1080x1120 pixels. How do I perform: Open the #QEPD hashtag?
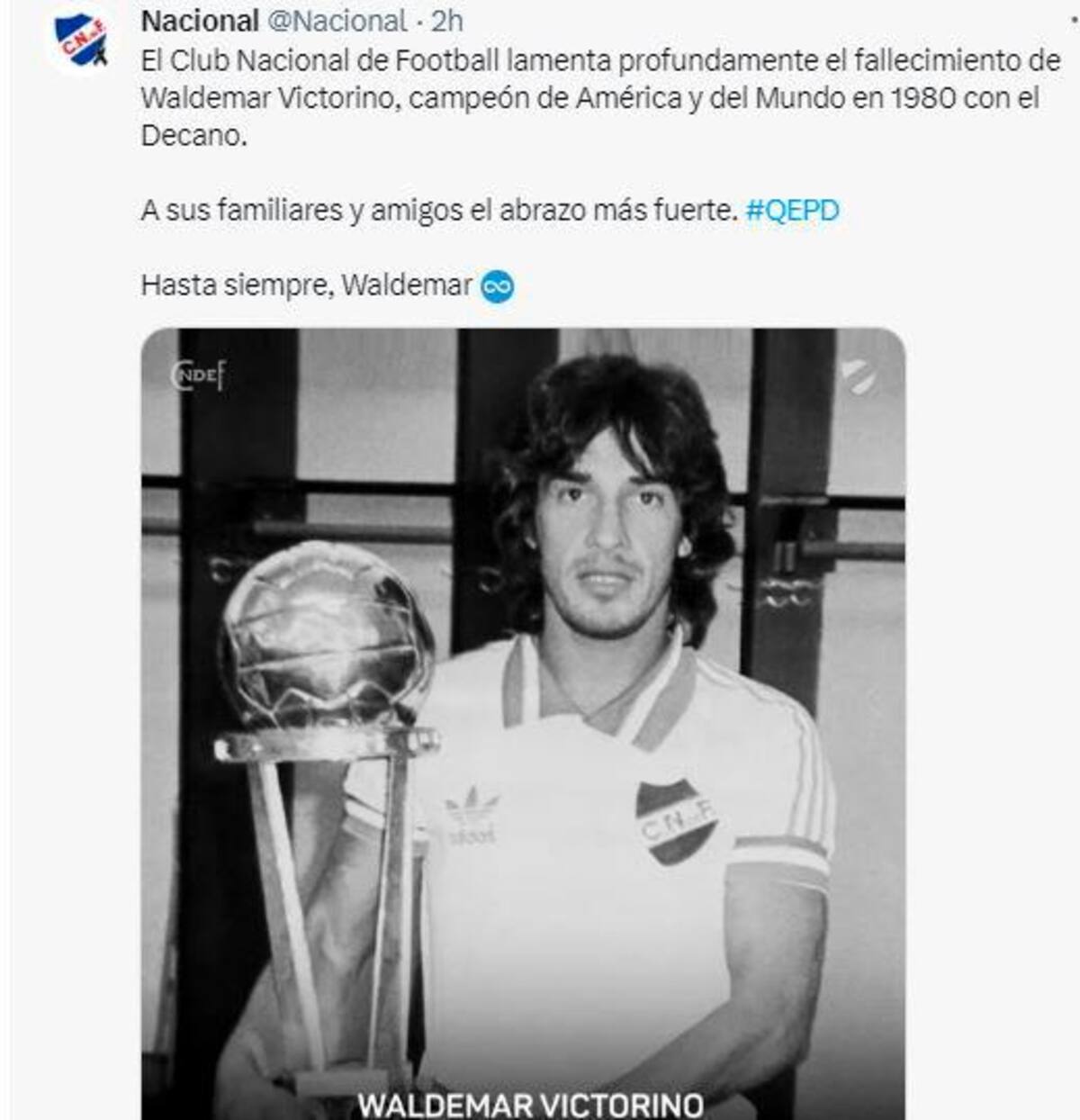coord(793,211)
